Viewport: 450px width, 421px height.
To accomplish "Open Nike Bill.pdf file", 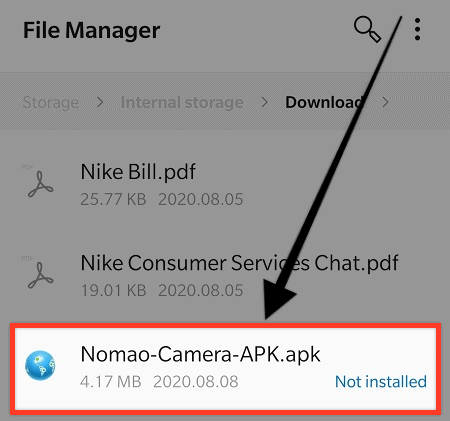I will (225, 184).
